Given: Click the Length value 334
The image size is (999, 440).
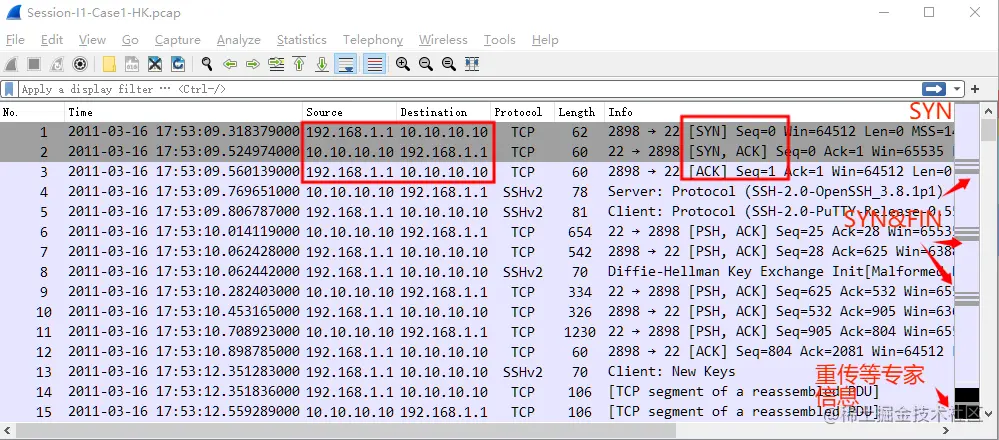Looking at the screenshot, I should coord(579,292).
